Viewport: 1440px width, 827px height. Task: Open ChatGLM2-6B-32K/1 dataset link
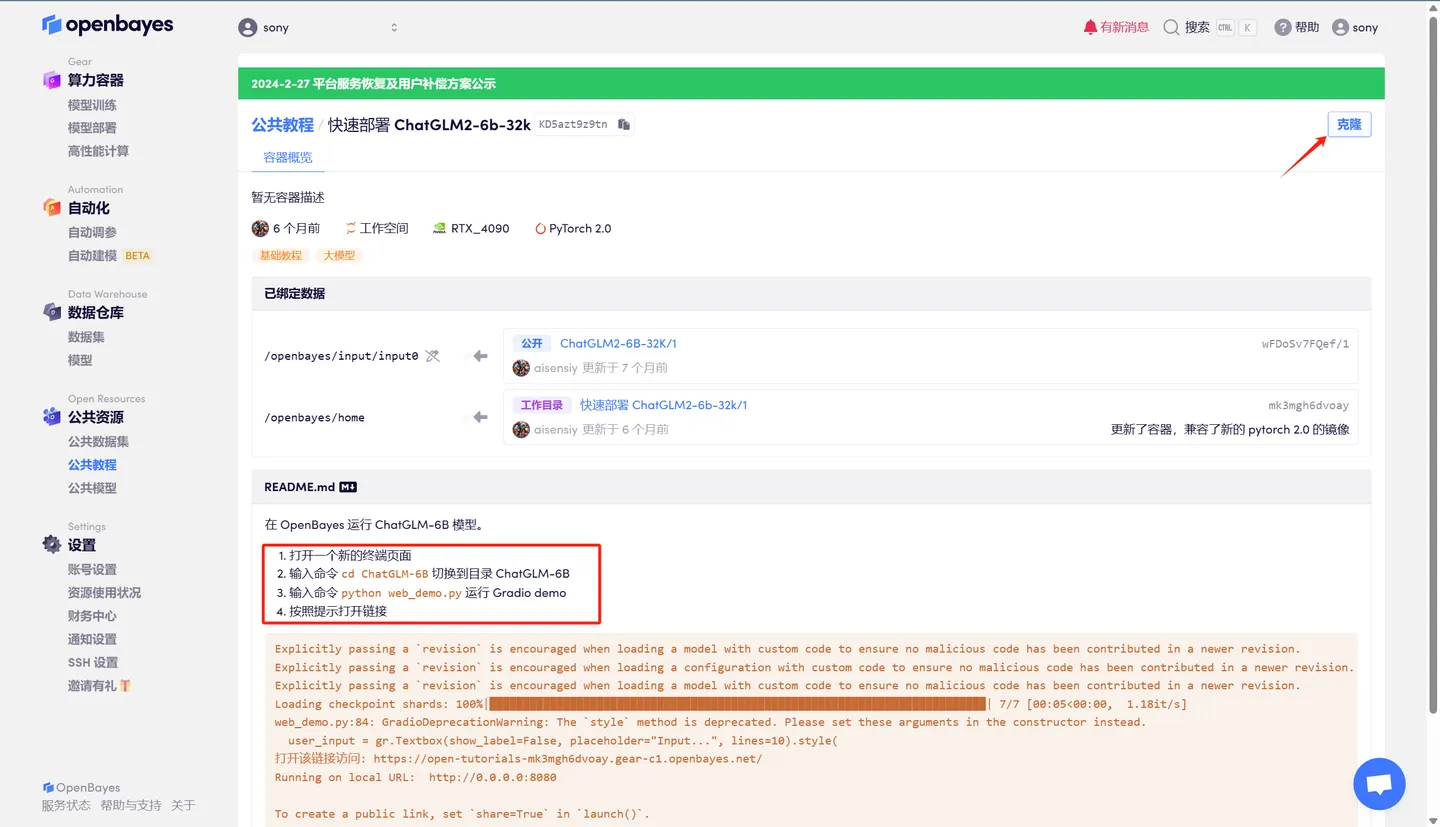pos(618,343)
